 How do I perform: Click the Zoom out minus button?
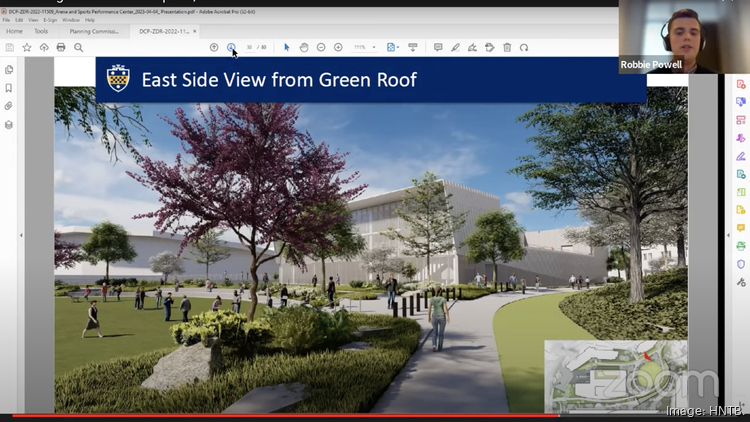321,47
